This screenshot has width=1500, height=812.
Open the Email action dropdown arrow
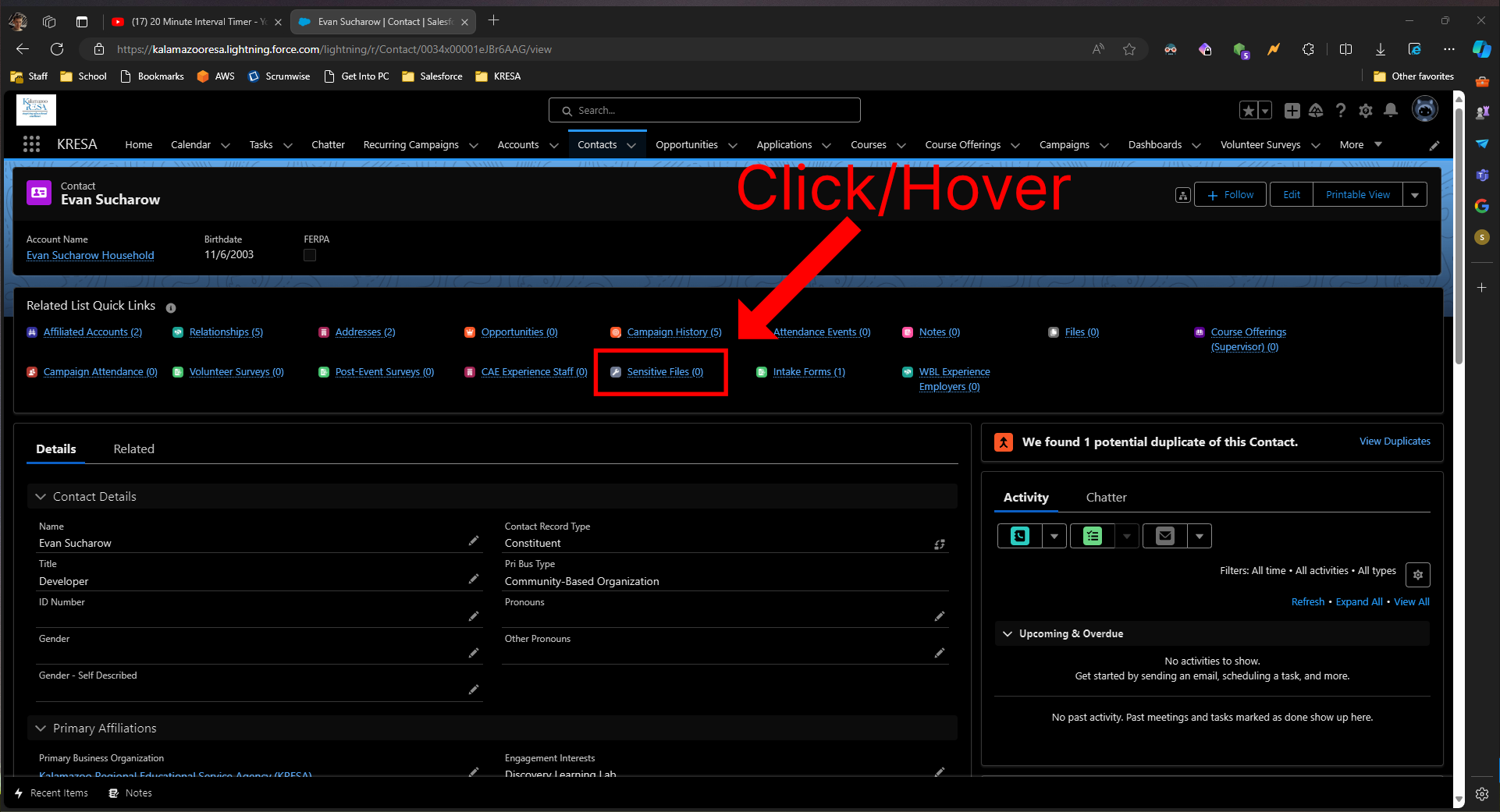[x=1200, y=536]
